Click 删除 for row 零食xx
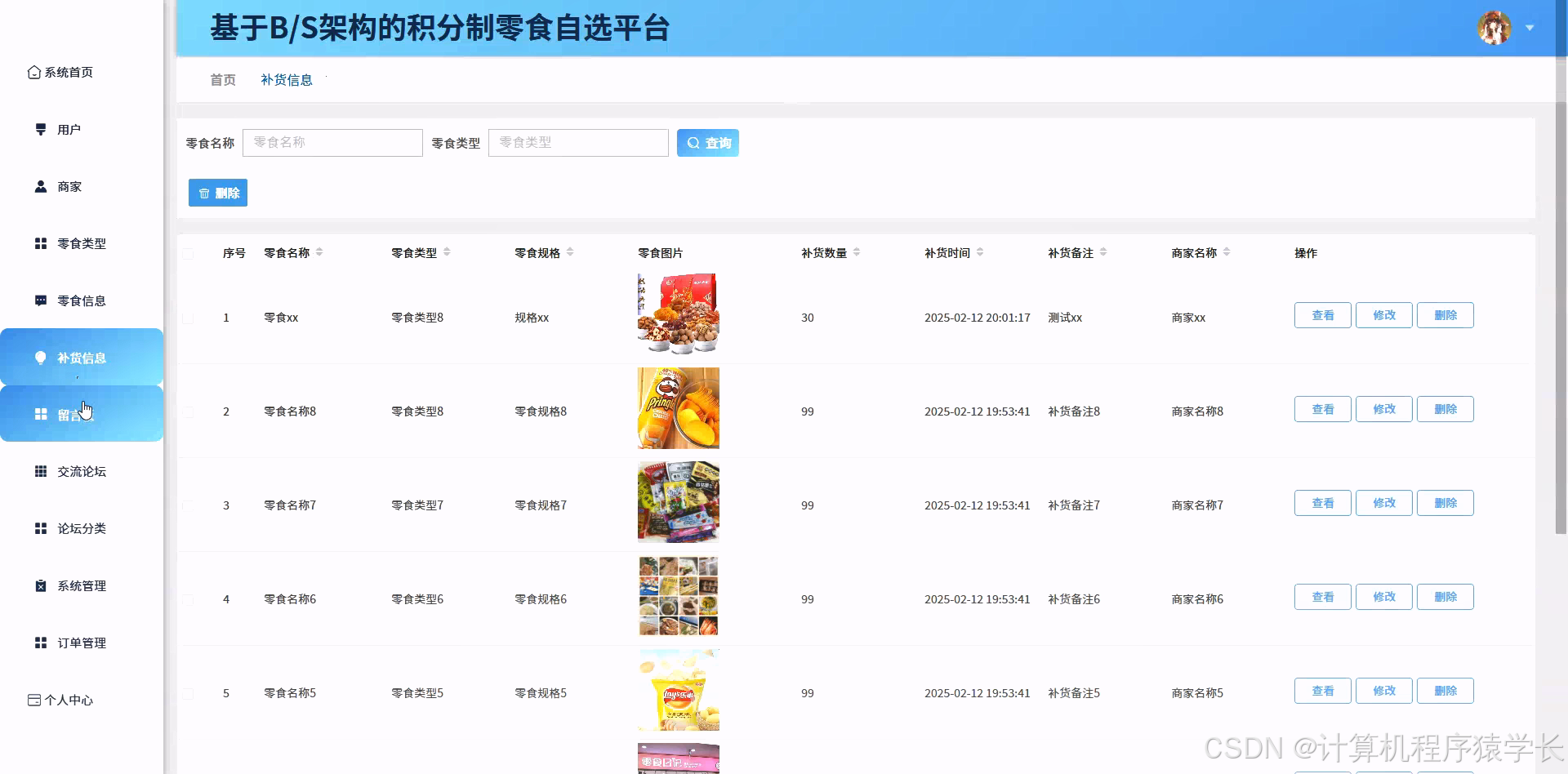 point(1445,315)
